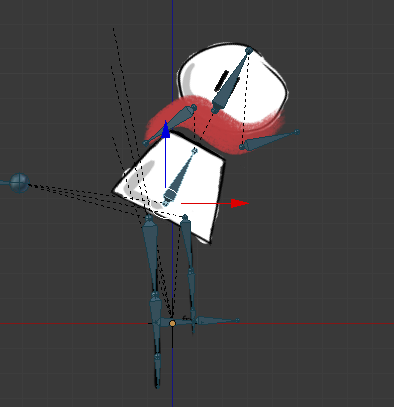Select the horizontal foot bone pointing right
The image size is (394, 407).
click(216, 321)
